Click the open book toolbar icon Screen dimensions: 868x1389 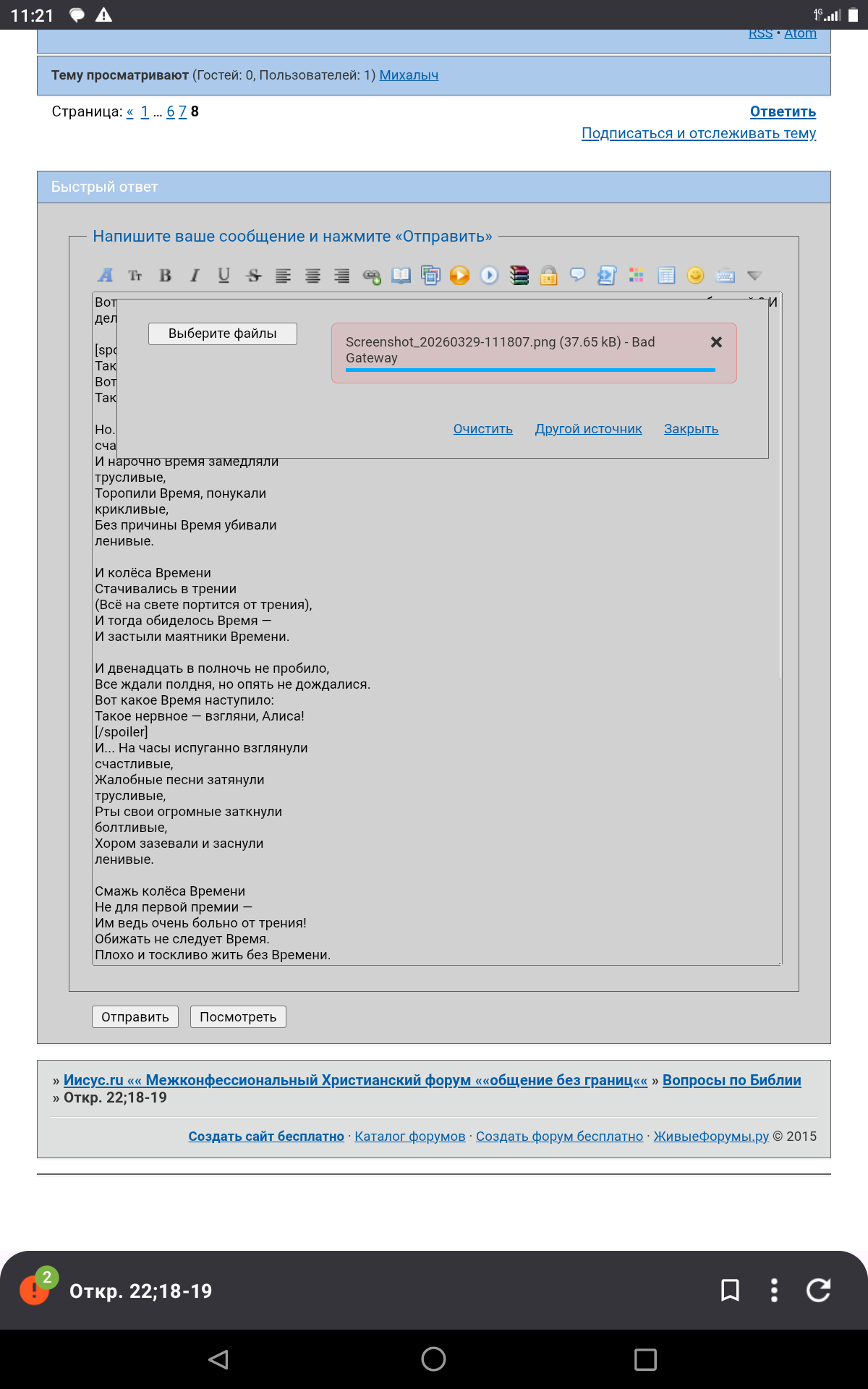click(x=401, y=276)
